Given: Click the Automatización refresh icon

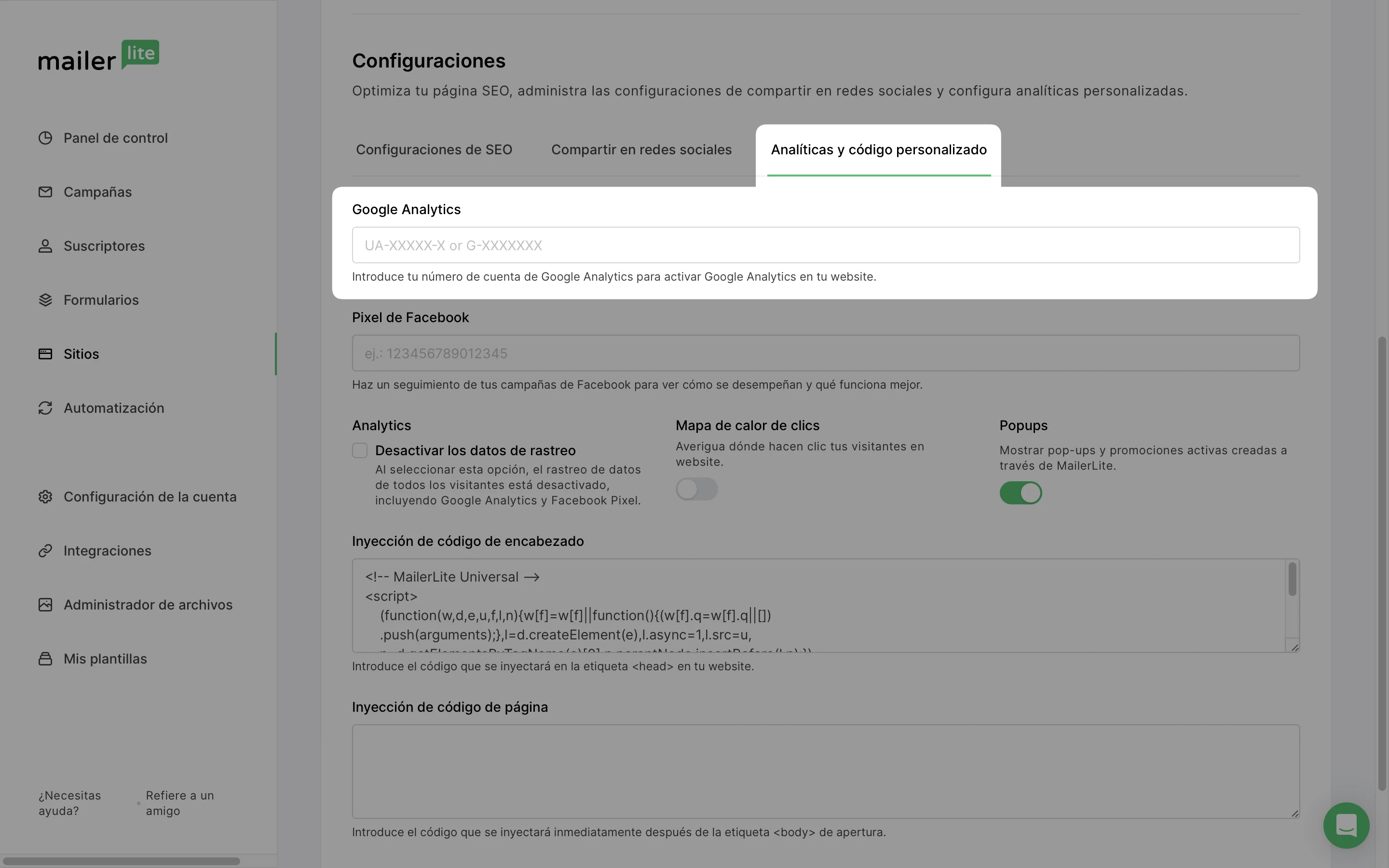Looking at the screenshot, I should coord(45,407).
